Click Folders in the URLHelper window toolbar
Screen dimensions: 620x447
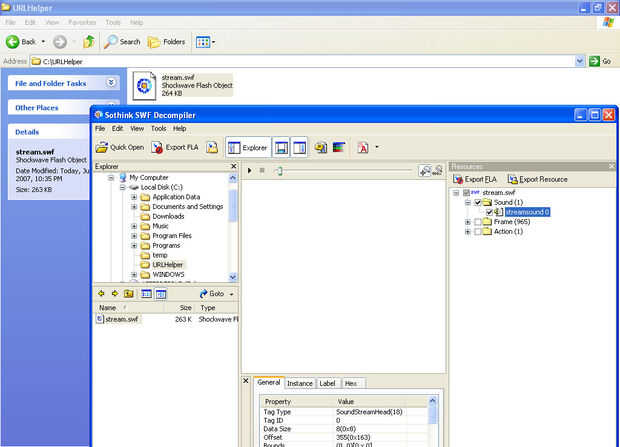pyautogui.click(x=166, y=42)
